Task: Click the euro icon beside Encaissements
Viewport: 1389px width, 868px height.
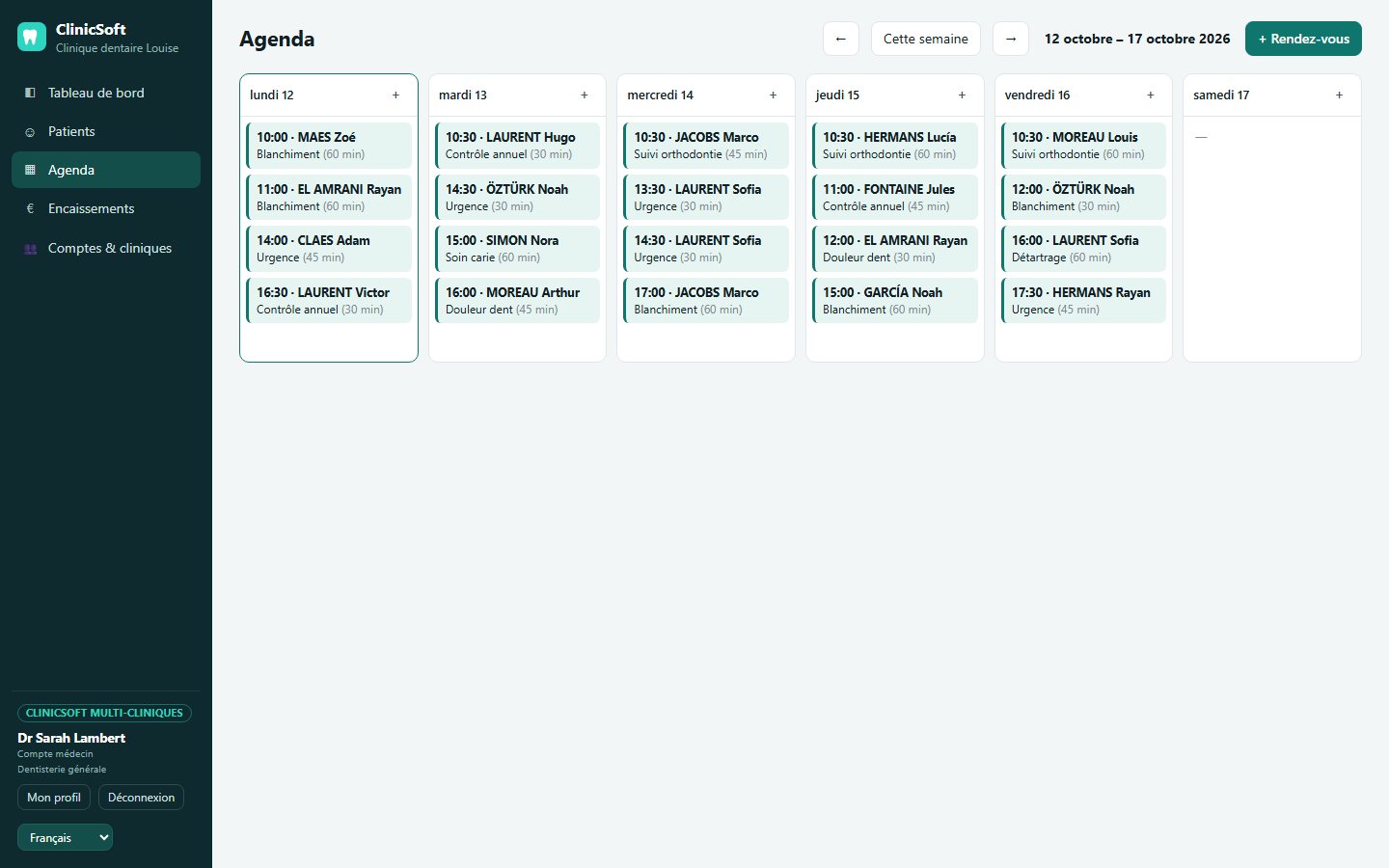Action: [x=30, y=209]
